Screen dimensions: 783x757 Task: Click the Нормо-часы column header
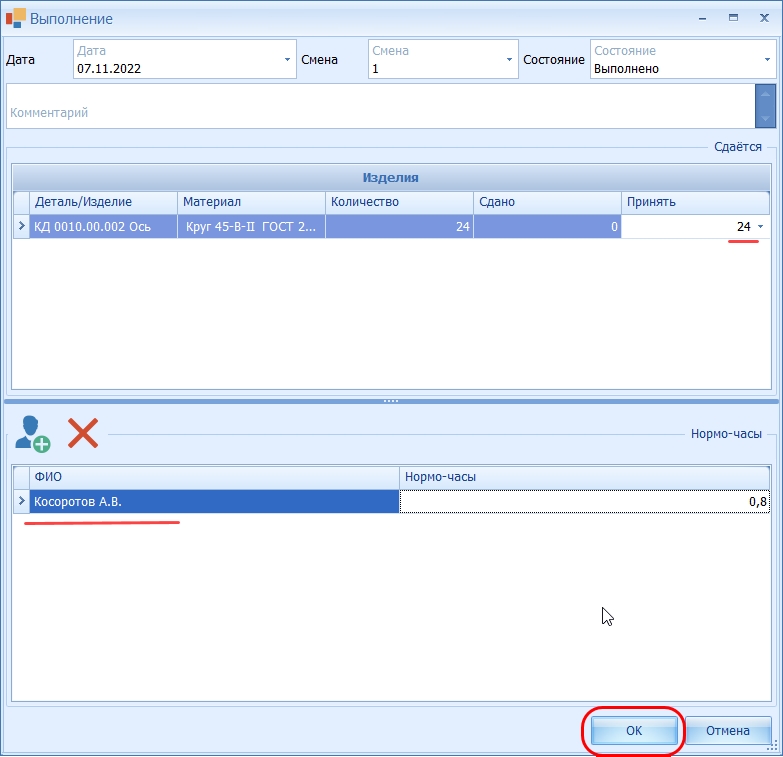[x=584, y=477]
